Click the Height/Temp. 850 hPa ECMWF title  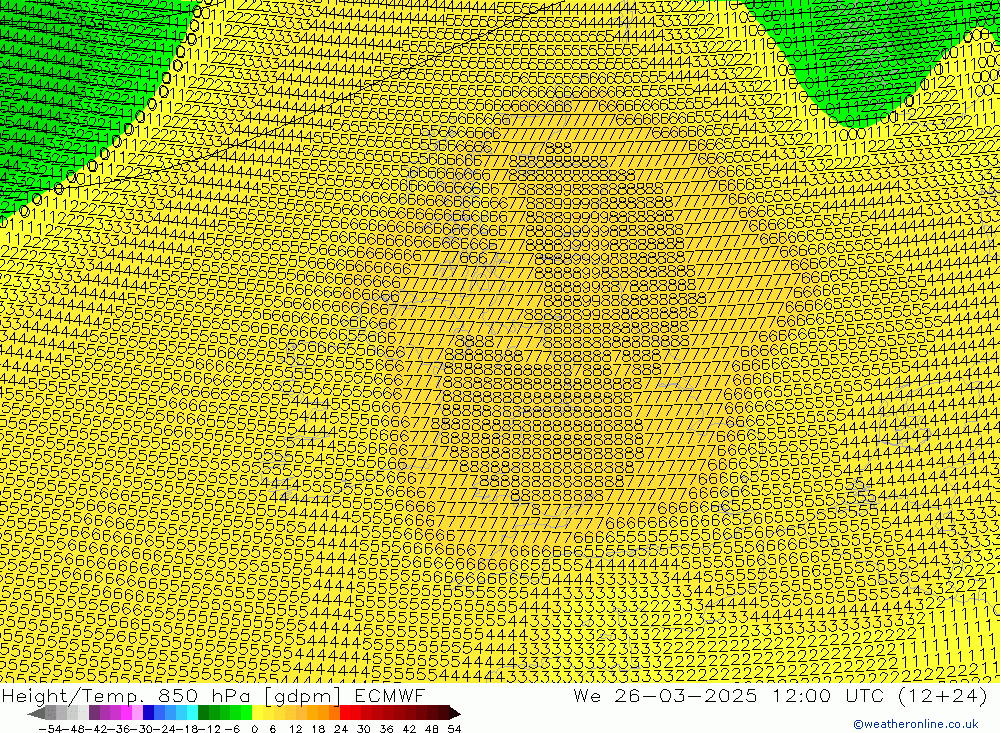(213, 695)
